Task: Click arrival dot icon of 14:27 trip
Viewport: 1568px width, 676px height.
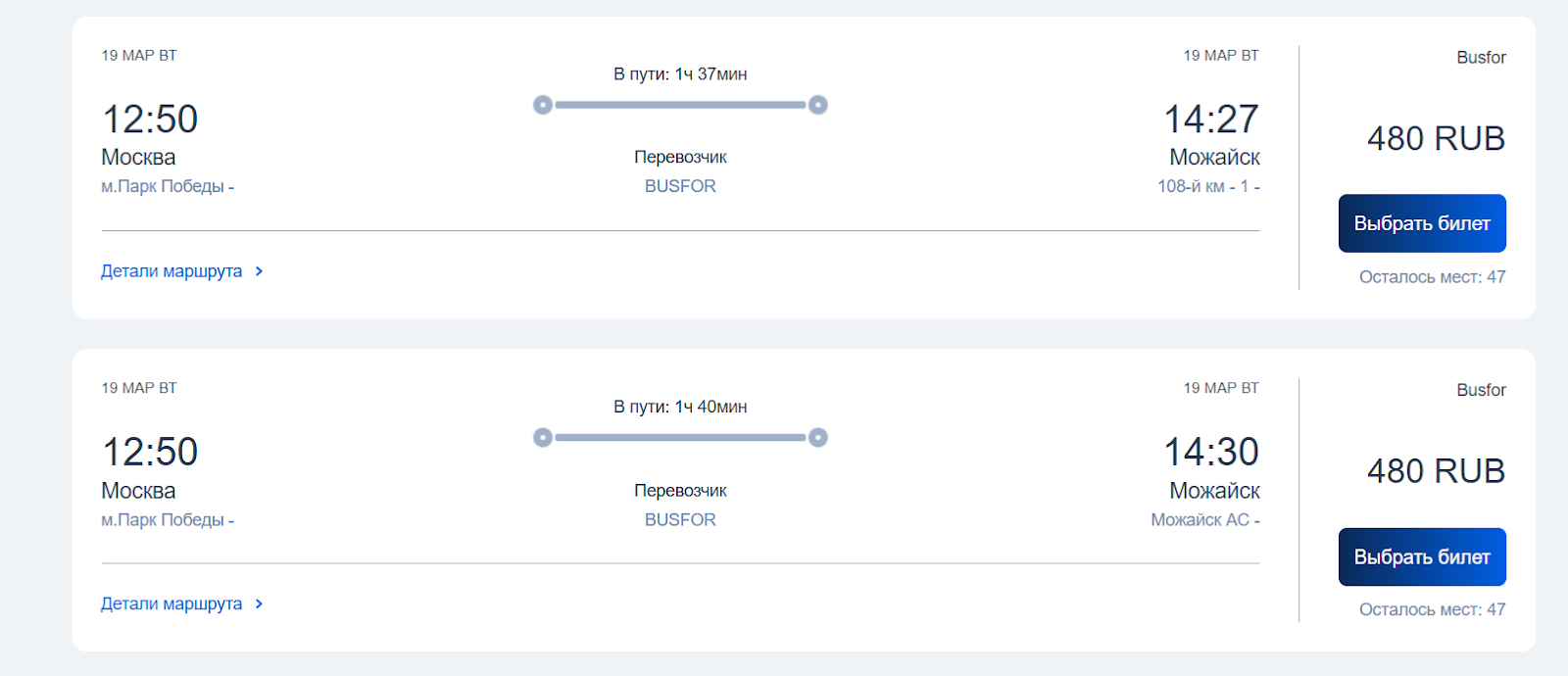Action: click(x=818, y=105)
